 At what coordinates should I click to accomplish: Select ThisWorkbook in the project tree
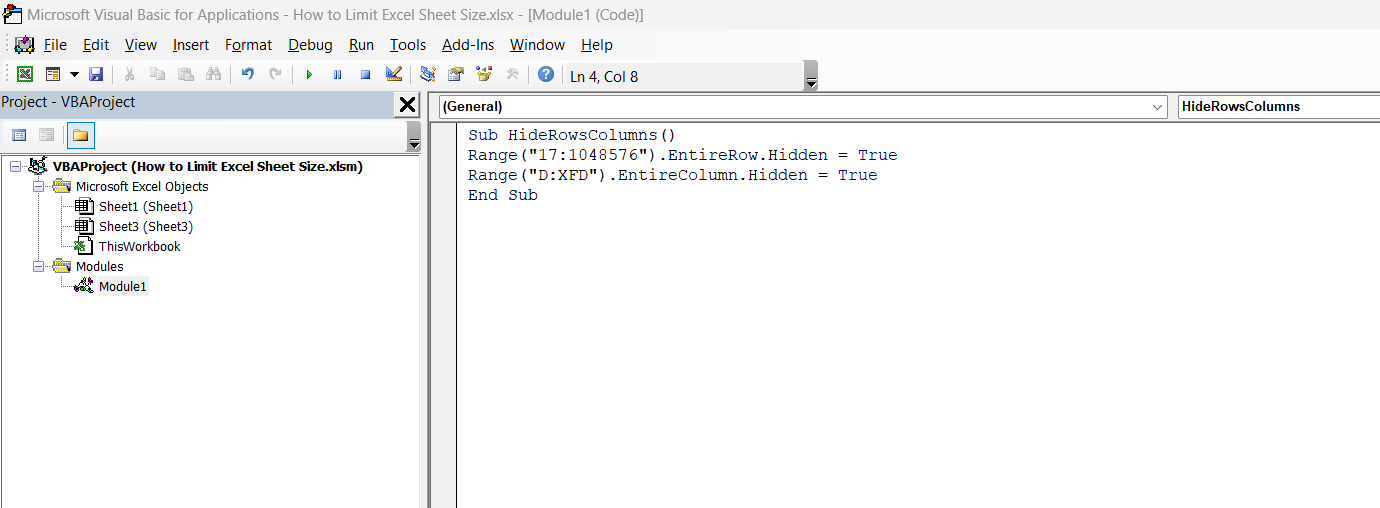(x=140, y=247)
